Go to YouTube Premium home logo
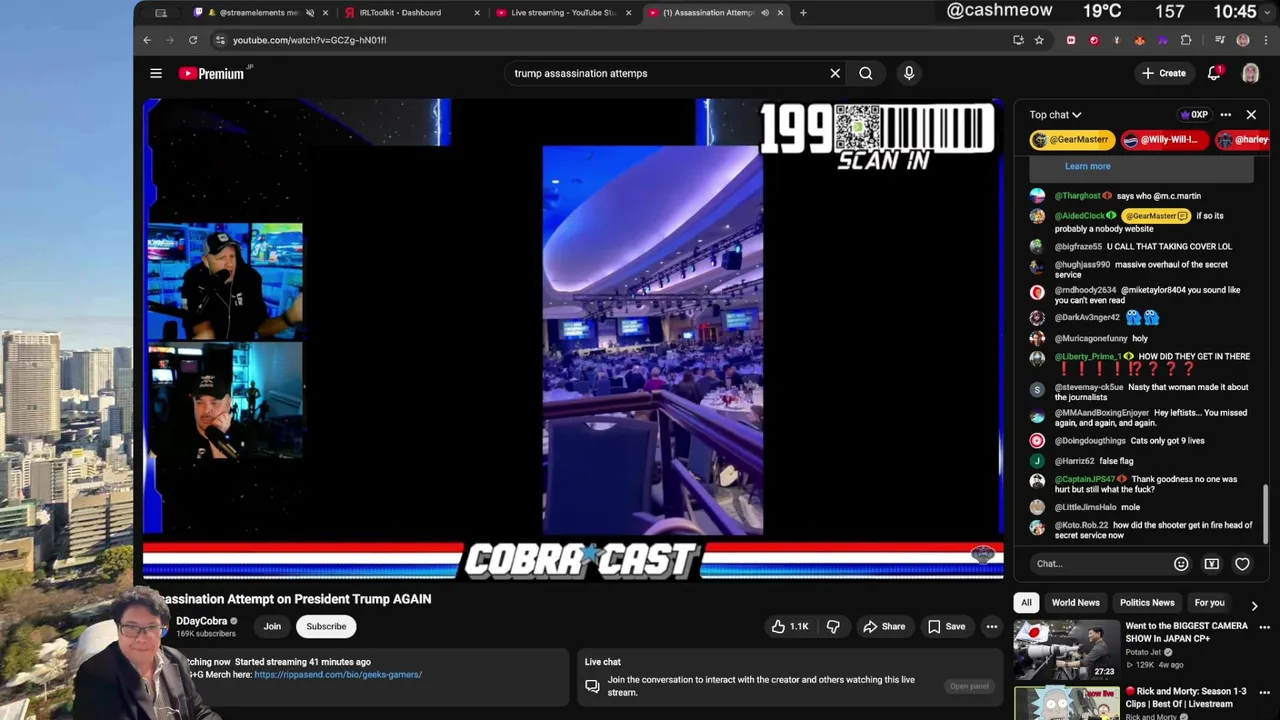Image resolution: width=1280 pixels, height=720 pixels. (212, 73)
